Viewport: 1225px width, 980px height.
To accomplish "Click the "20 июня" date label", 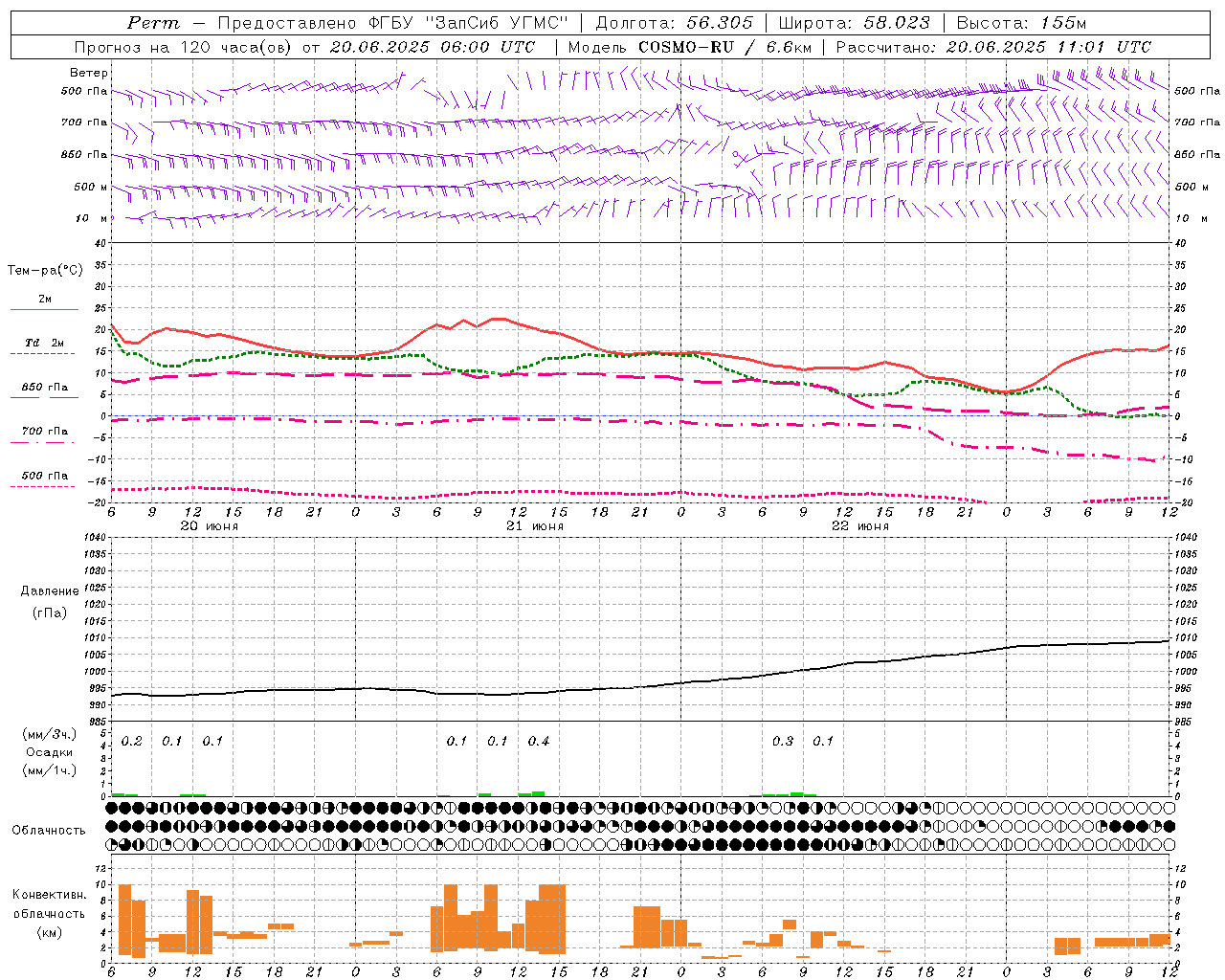I will tap(210, 526).
